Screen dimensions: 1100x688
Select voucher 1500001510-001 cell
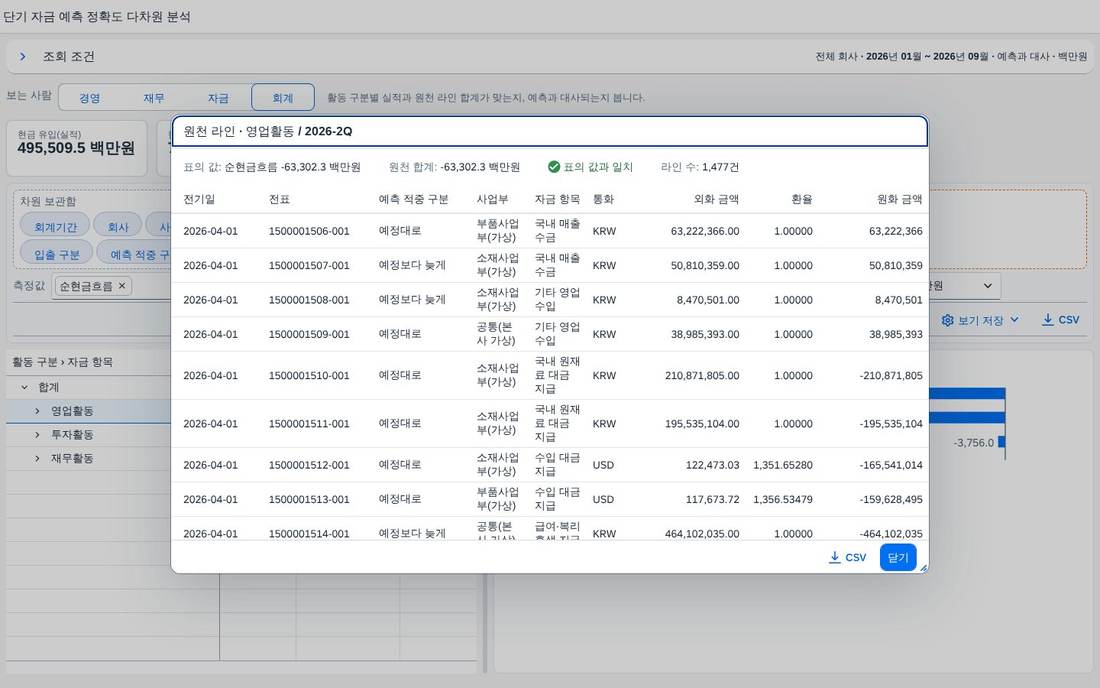(309, 375)
